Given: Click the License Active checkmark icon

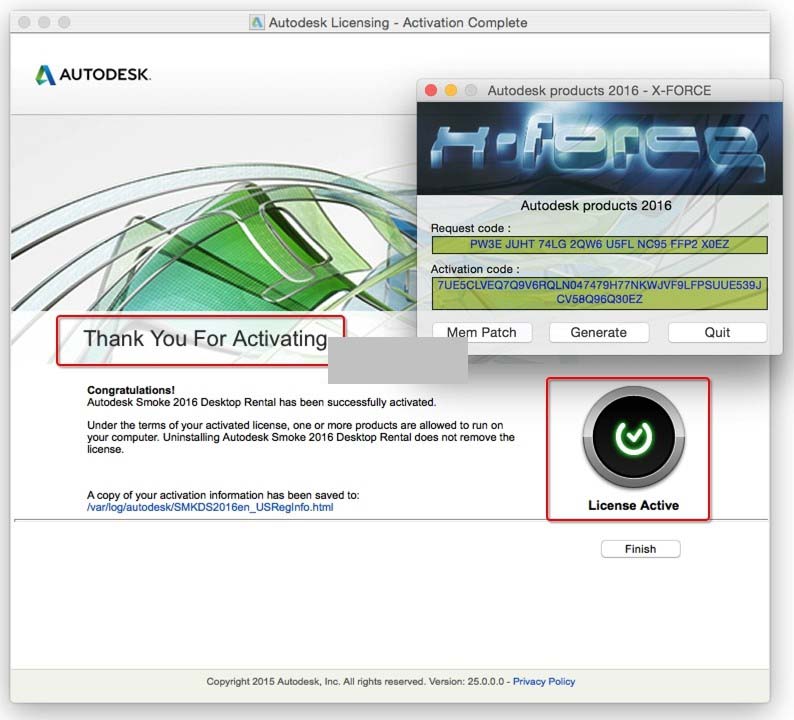Looking at the screenshot, I should pos(633,437).
